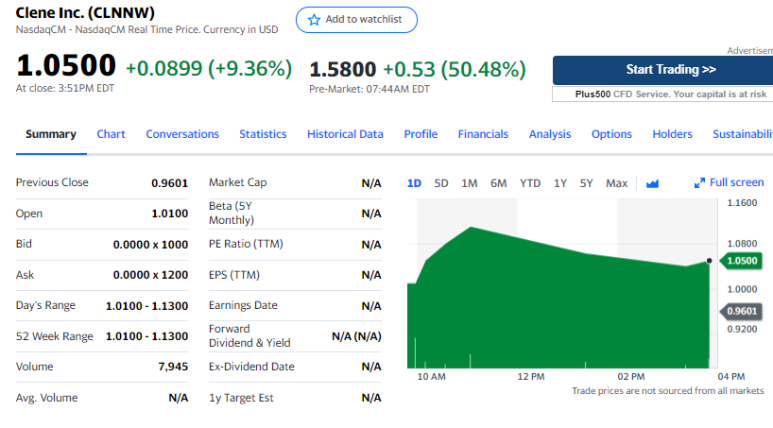Click the Forward Dividend & Yield label
The image size is (773, 428).
[x=249, y=336]
